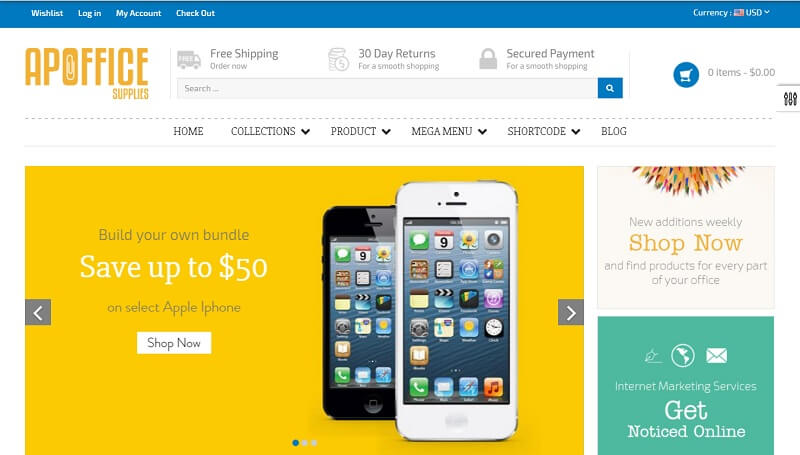This screenshot has height=455, width=800.
Task: Open the shopping cart icon
Action: 686,75
